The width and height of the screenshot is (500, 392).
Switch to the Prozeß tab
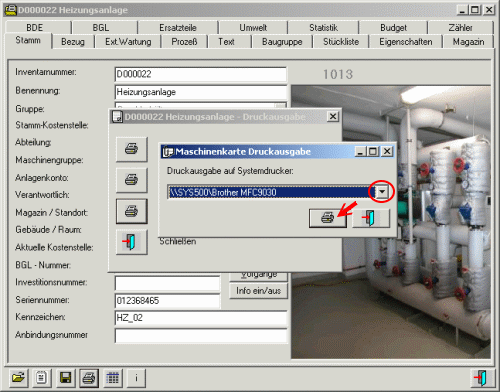(x=184, y=42)
